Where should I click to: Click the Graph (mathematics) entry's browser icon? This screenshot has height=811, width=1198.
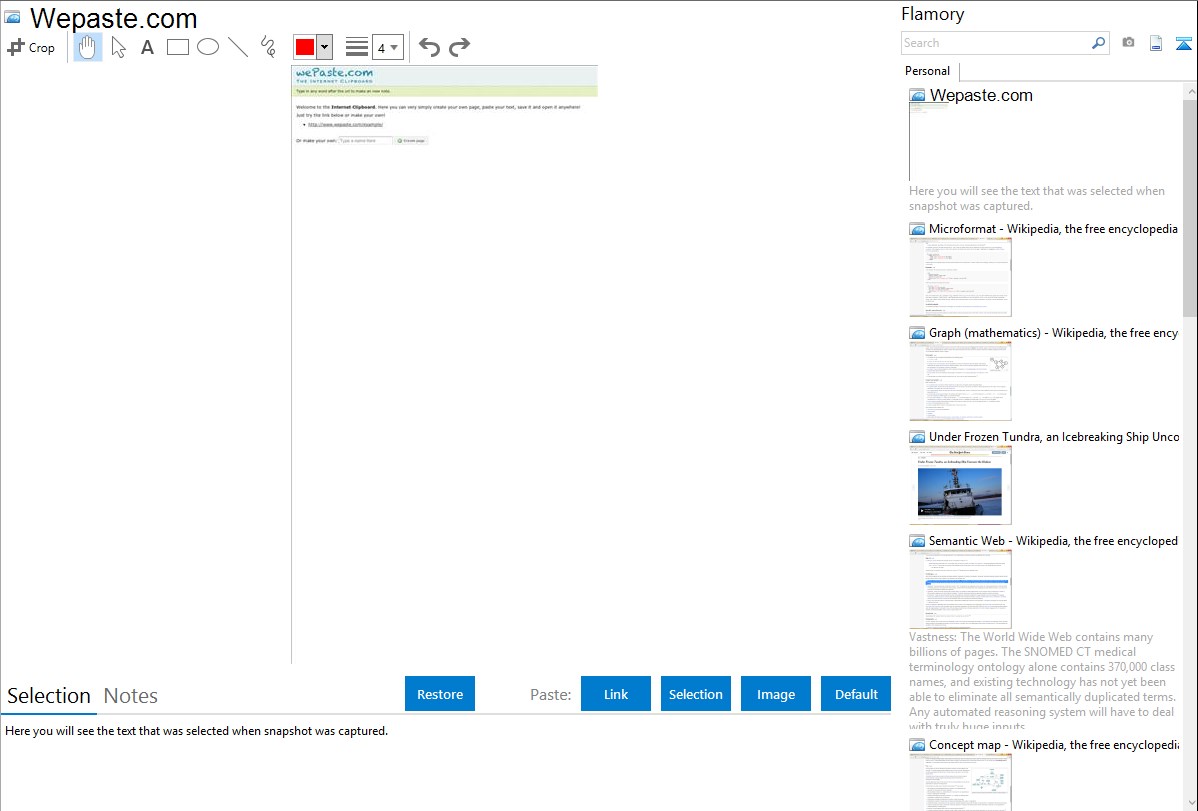[x=918, y=333]
